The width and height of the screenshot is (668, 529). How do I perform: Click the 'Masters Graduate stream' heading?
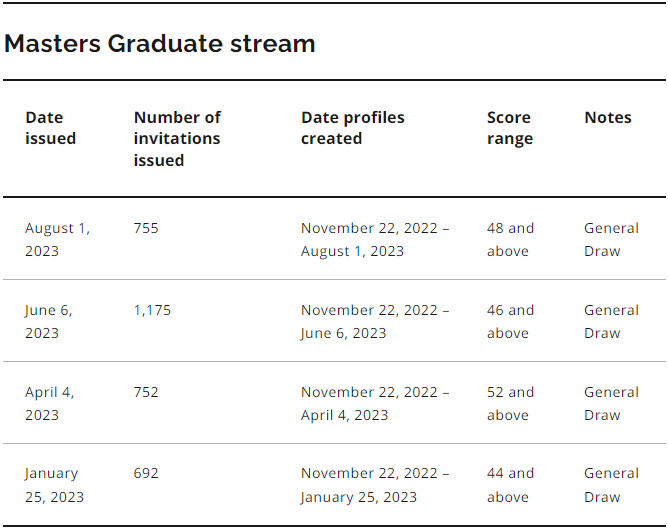point(160,44)
